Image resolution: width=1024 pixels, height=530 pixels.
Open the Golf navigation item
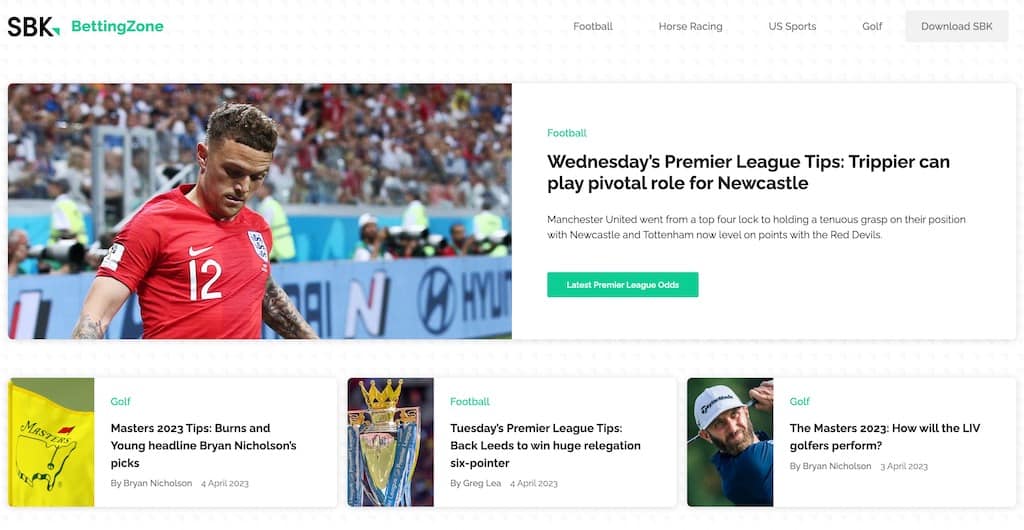point(872,27)
